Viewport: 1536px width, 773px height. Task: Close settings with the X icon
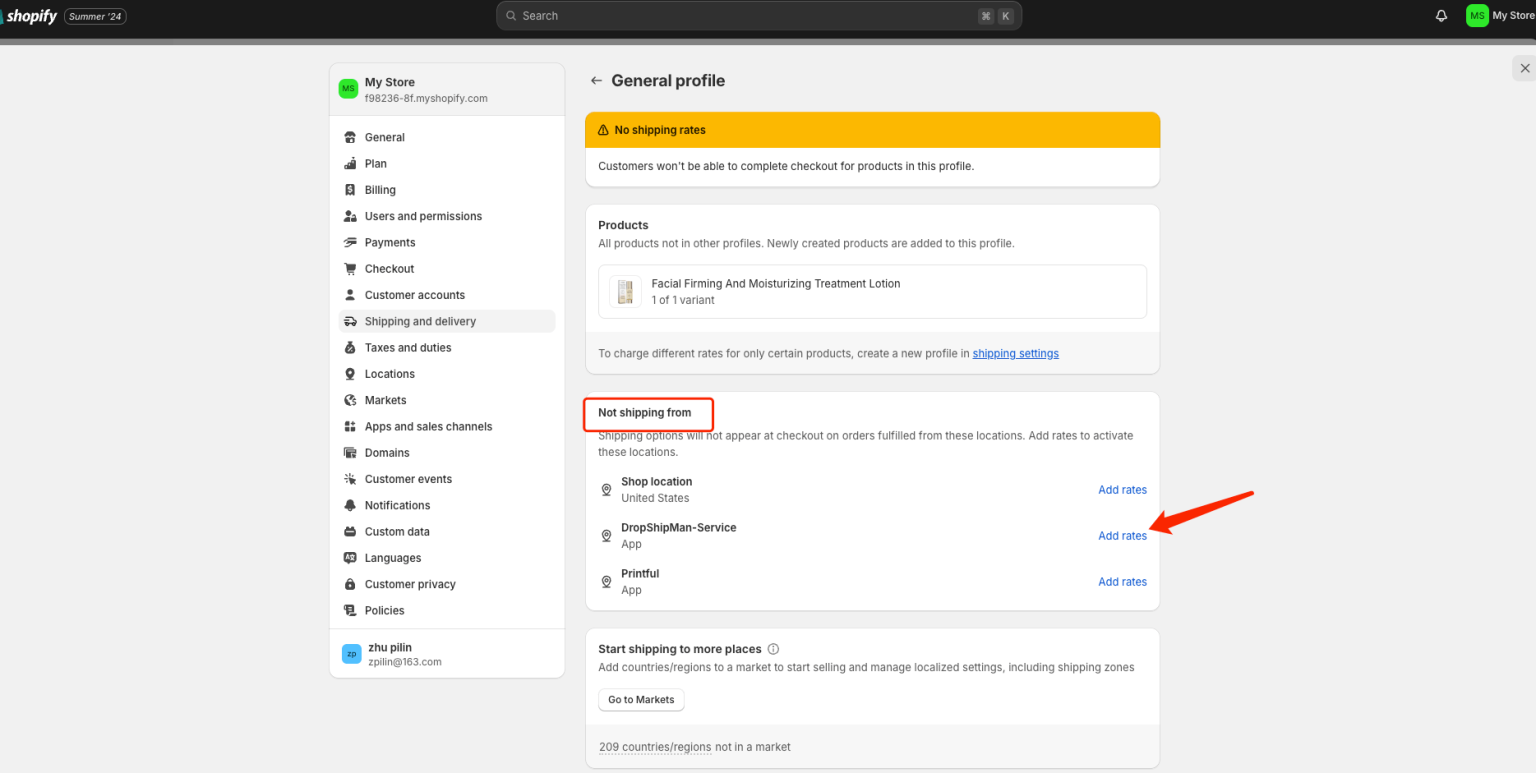click(x=1524, y=68)
